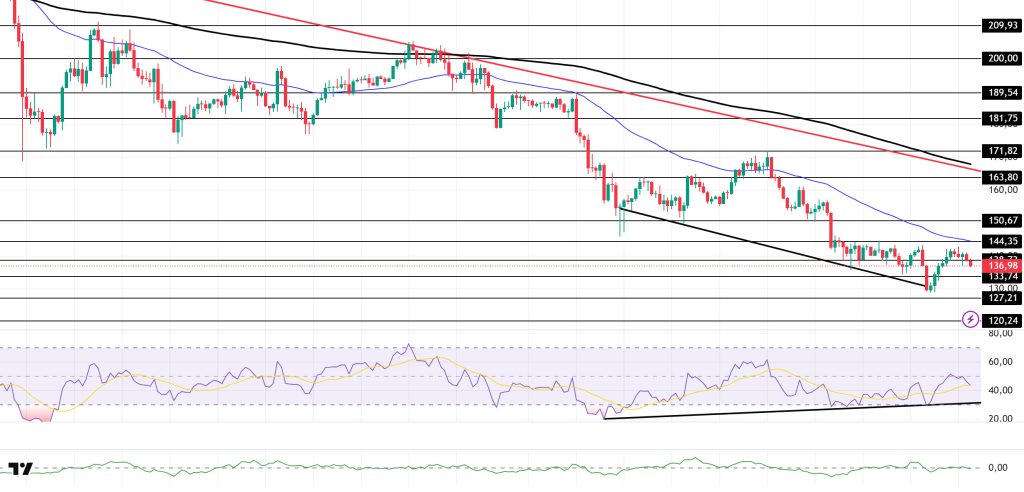Select the 181,75 resistance level label
The width and height of the screenshot is (1024, 492).
click(x=1002, y=118)
